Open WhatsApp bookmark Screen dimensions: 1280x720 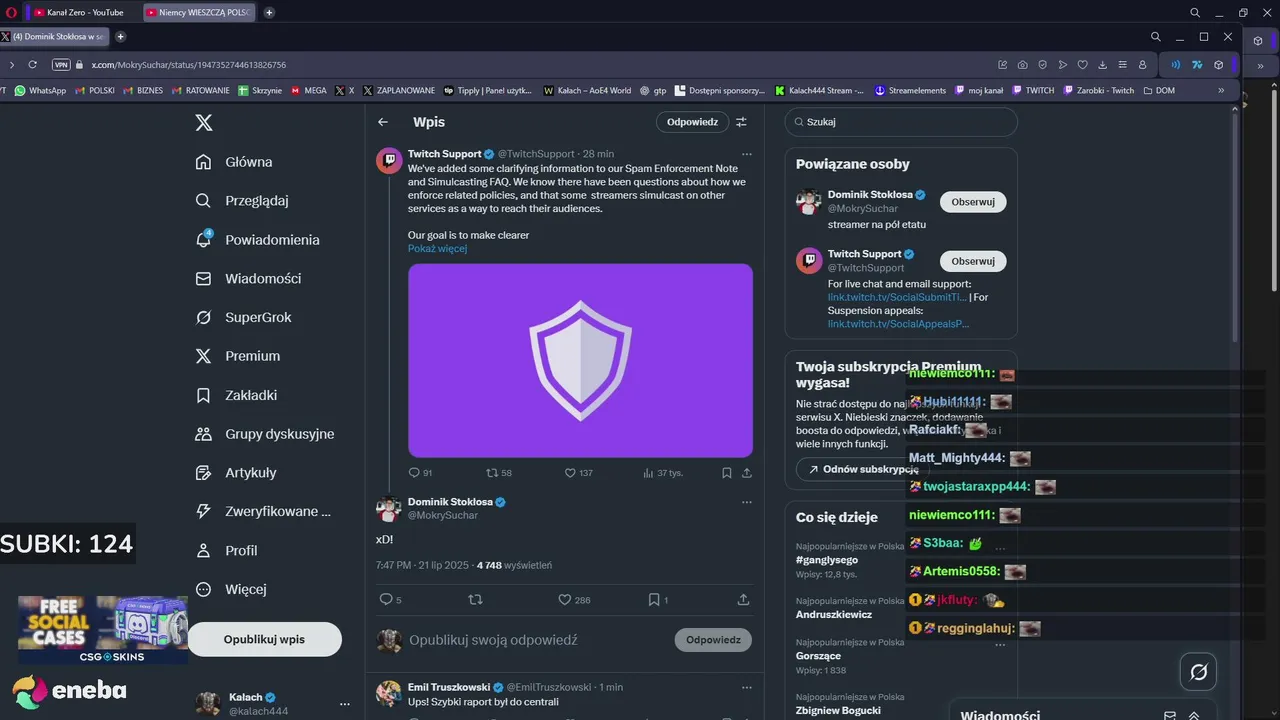point(40,90)
